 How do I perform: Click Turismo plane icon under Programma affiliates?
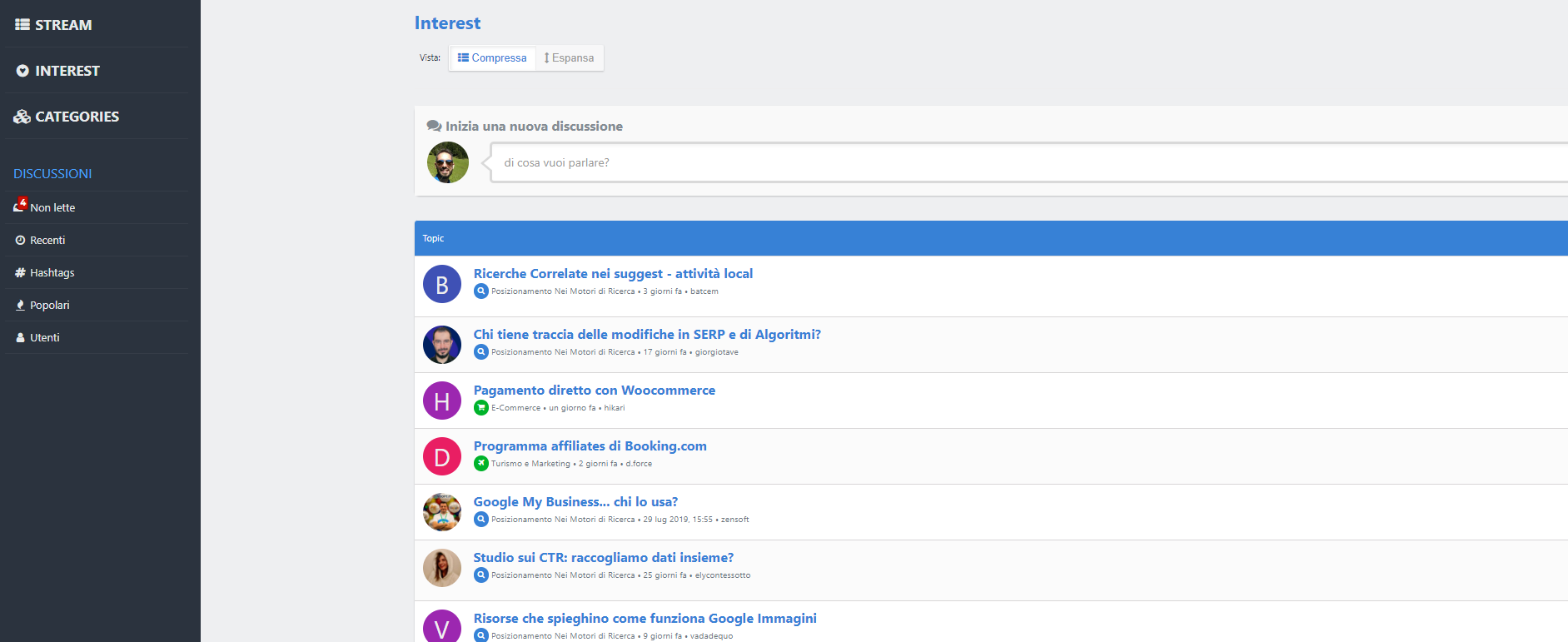coord(481,464)
